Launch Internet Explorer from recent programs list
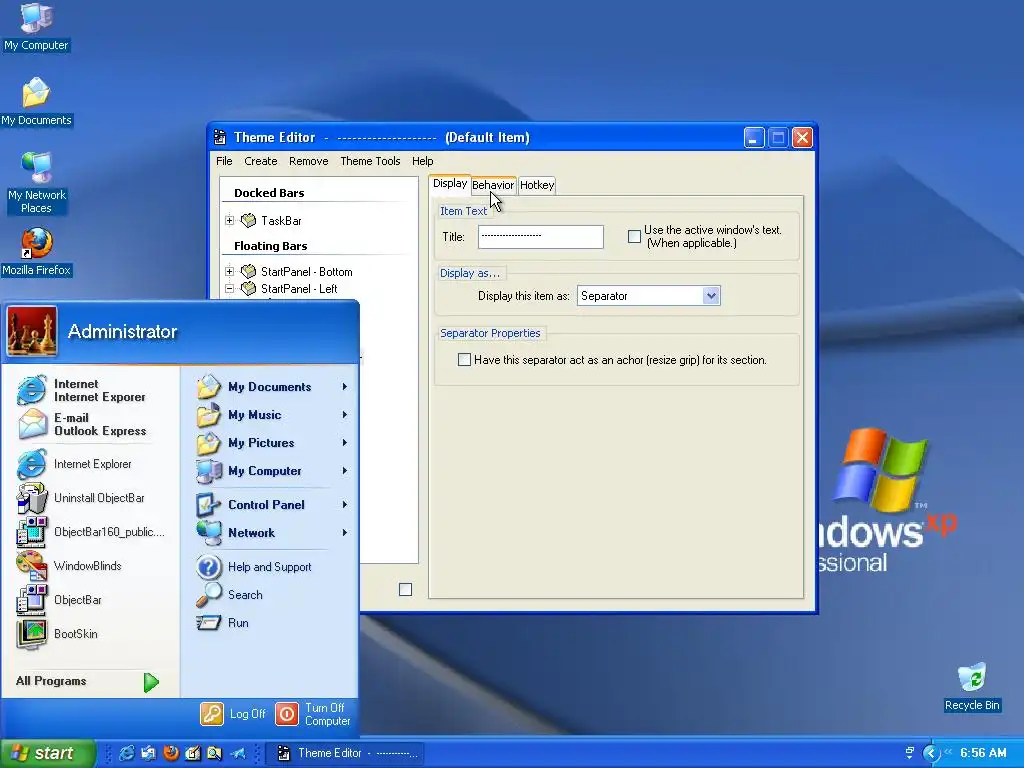The height and width of the screenshot is (768, 1024). click(76, 464)
